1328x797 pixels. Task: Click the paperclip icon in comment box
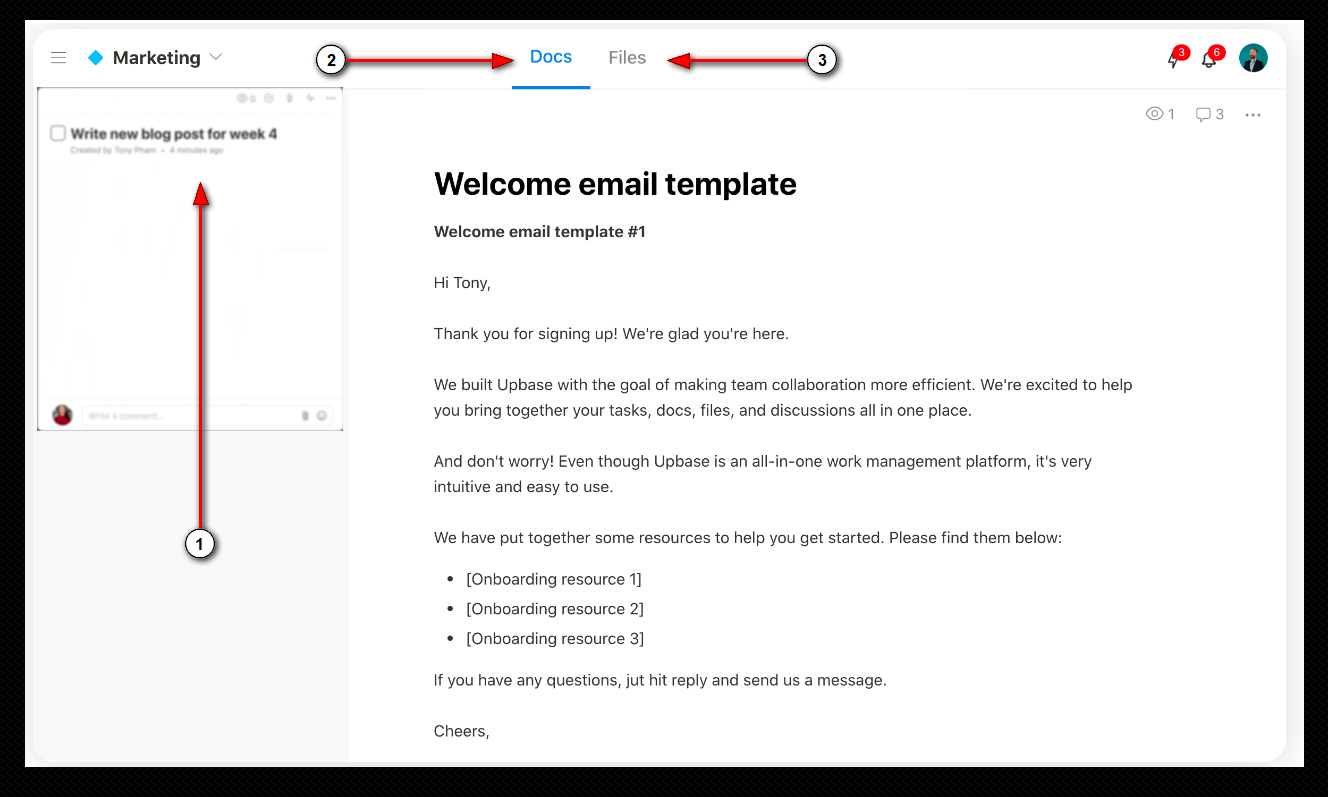pyautogui.click(x=305, y=415)
